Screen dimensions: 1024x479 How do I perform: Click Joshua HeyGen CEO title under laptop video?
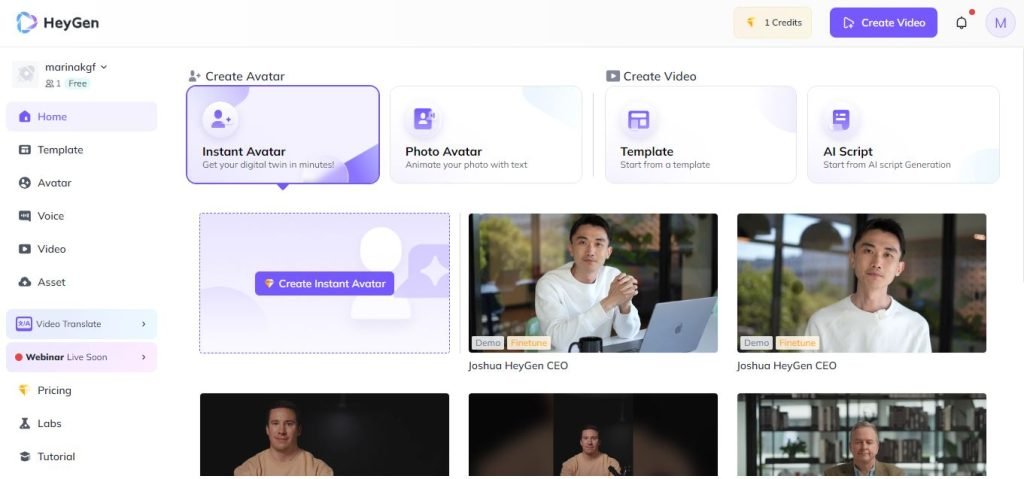518,366
